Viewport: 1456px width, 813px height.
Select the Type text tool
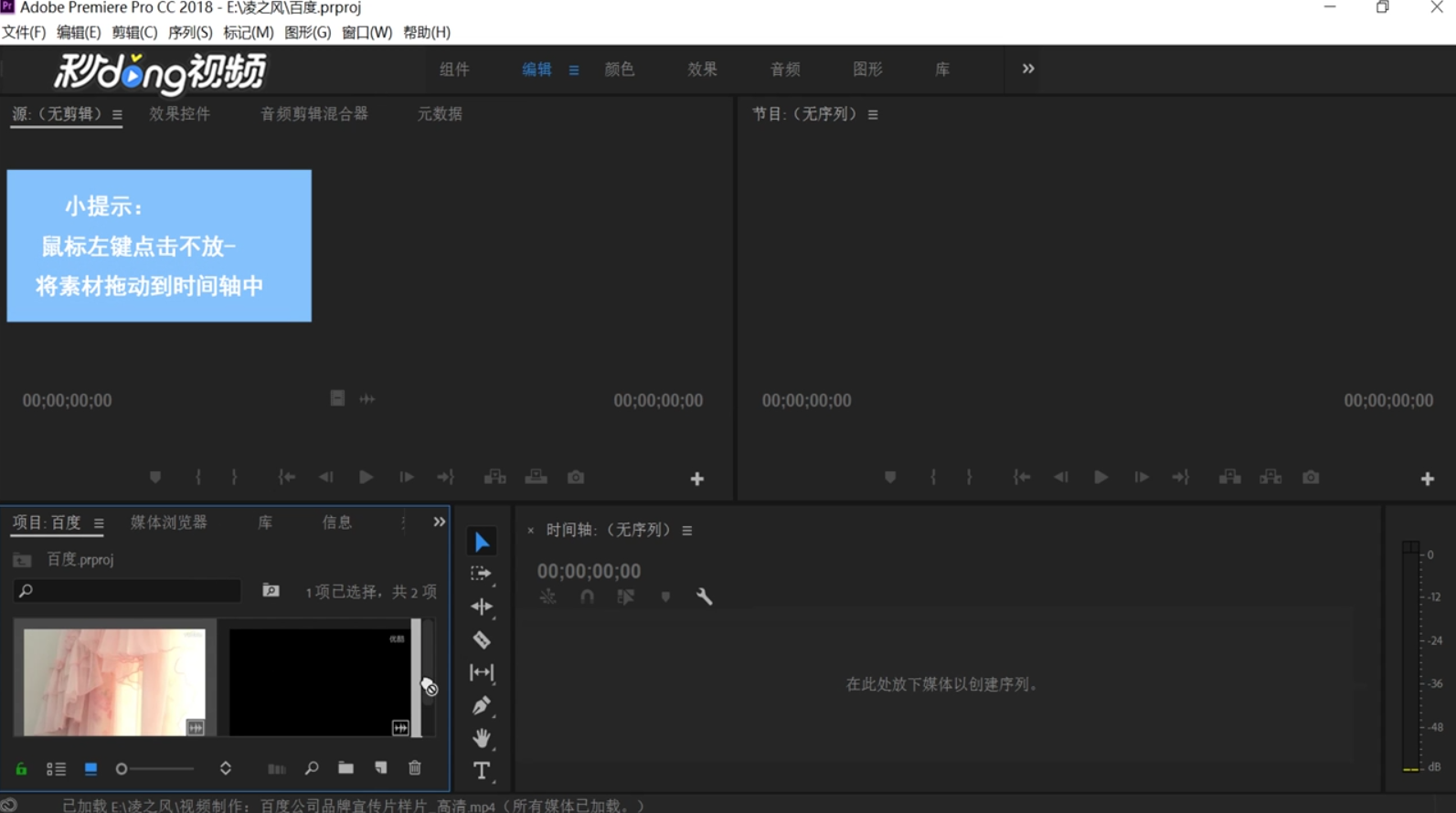[x=482, y=771]
